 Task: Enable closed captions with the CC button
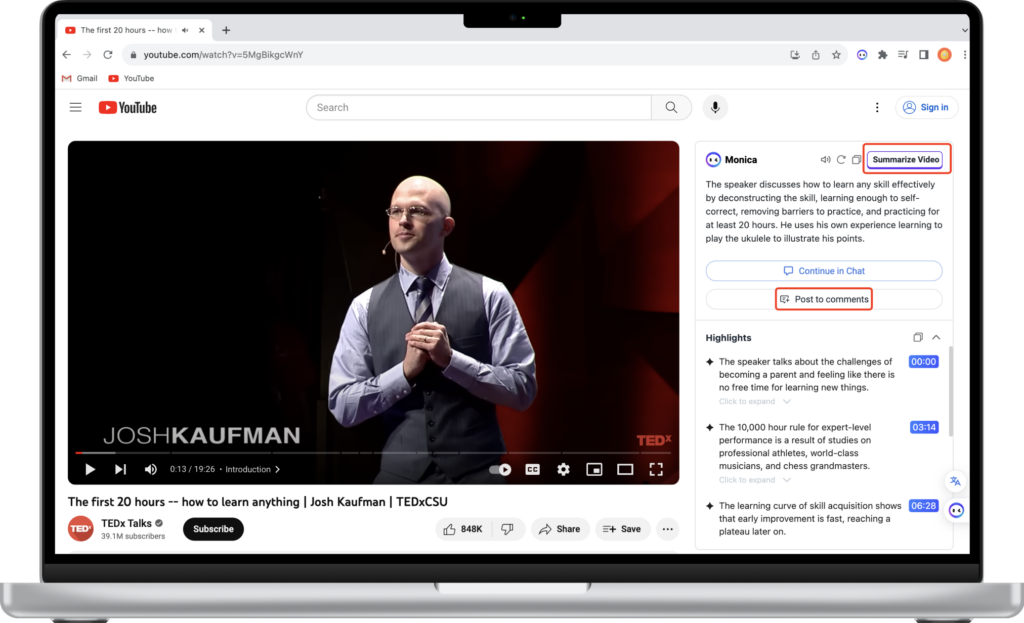(x=532, y=469)
